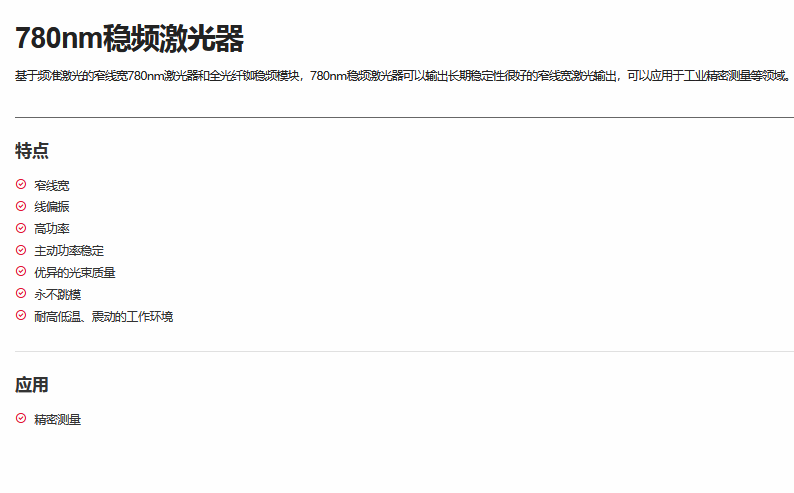794x493 pixels.
Task: Click the check icon beside 主动功率稳定
Action: 21,250
